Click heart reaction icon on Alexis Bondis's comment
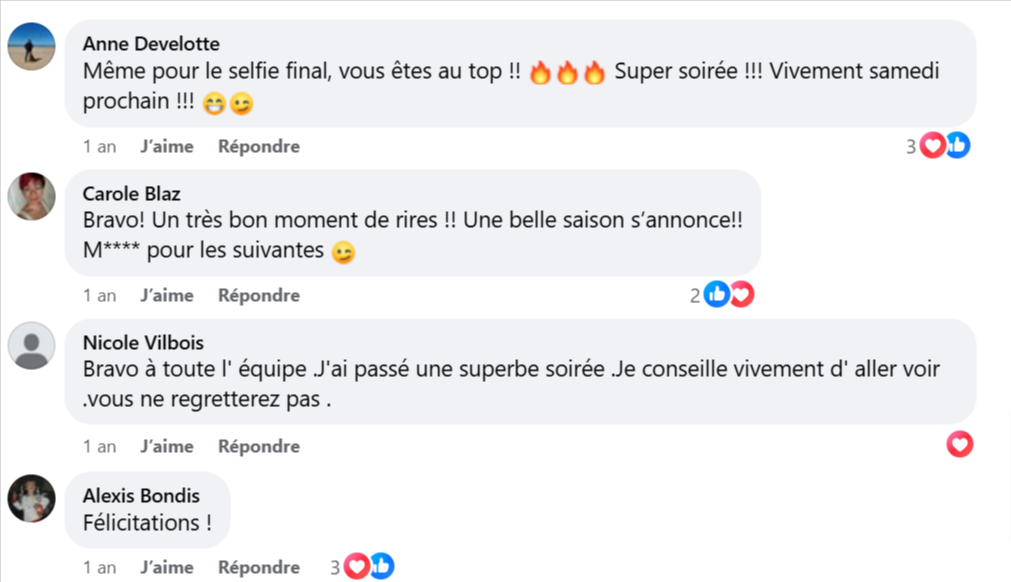Image resolution: width=1011 pixels, height=582 pixels. point(357,567)
